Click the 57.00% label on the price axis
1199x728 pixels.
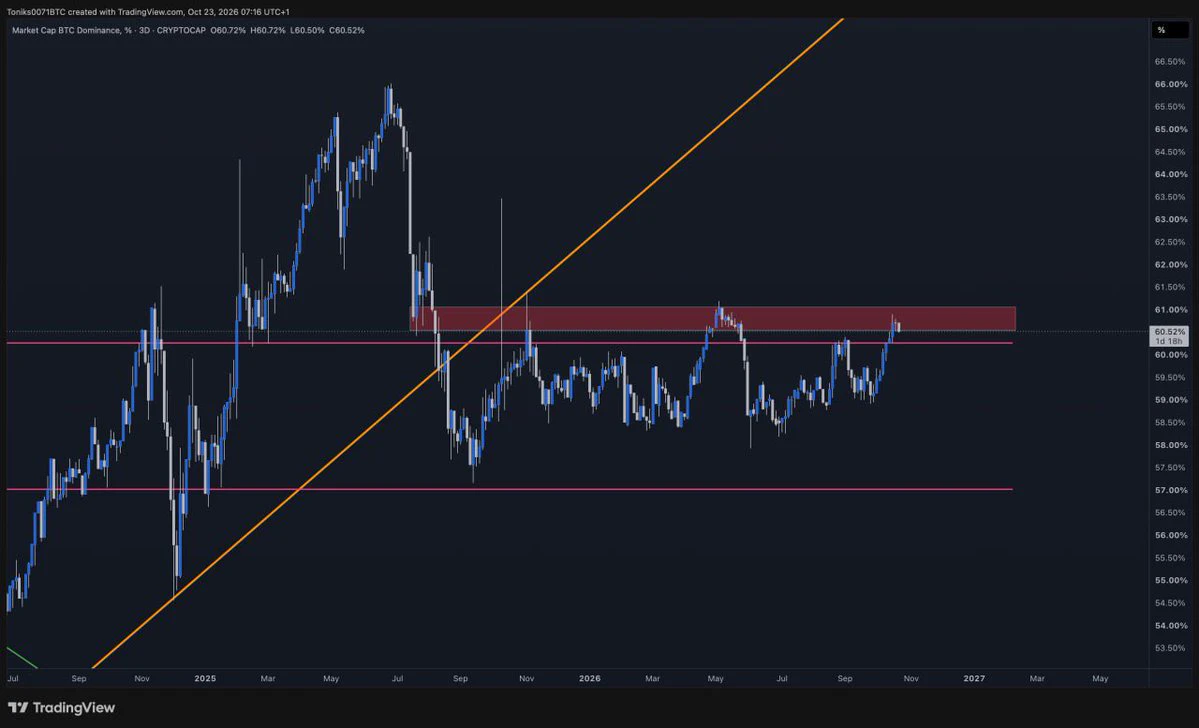pyautogui.click(x=1171, y=490)
